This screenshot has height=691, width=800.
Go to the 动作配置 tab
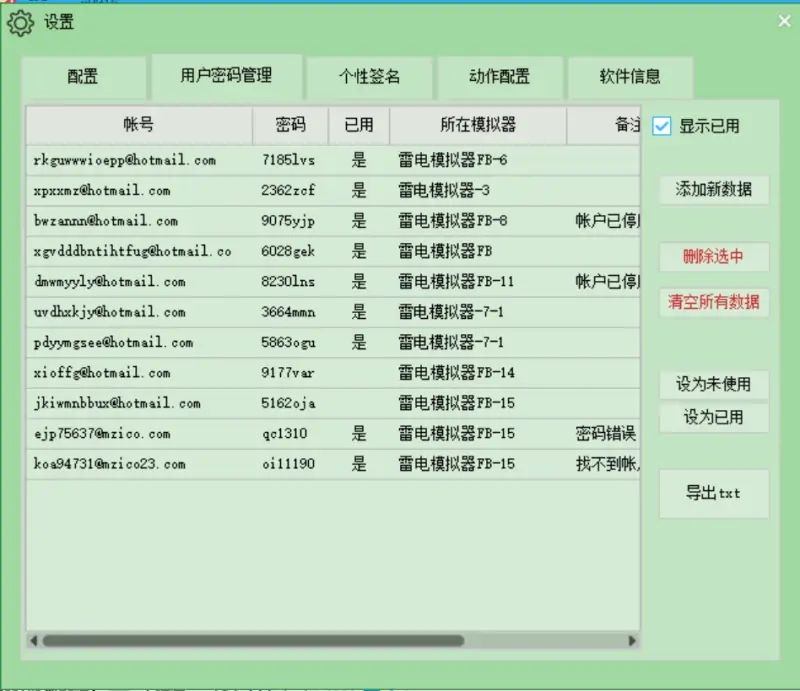pos(499,77)
